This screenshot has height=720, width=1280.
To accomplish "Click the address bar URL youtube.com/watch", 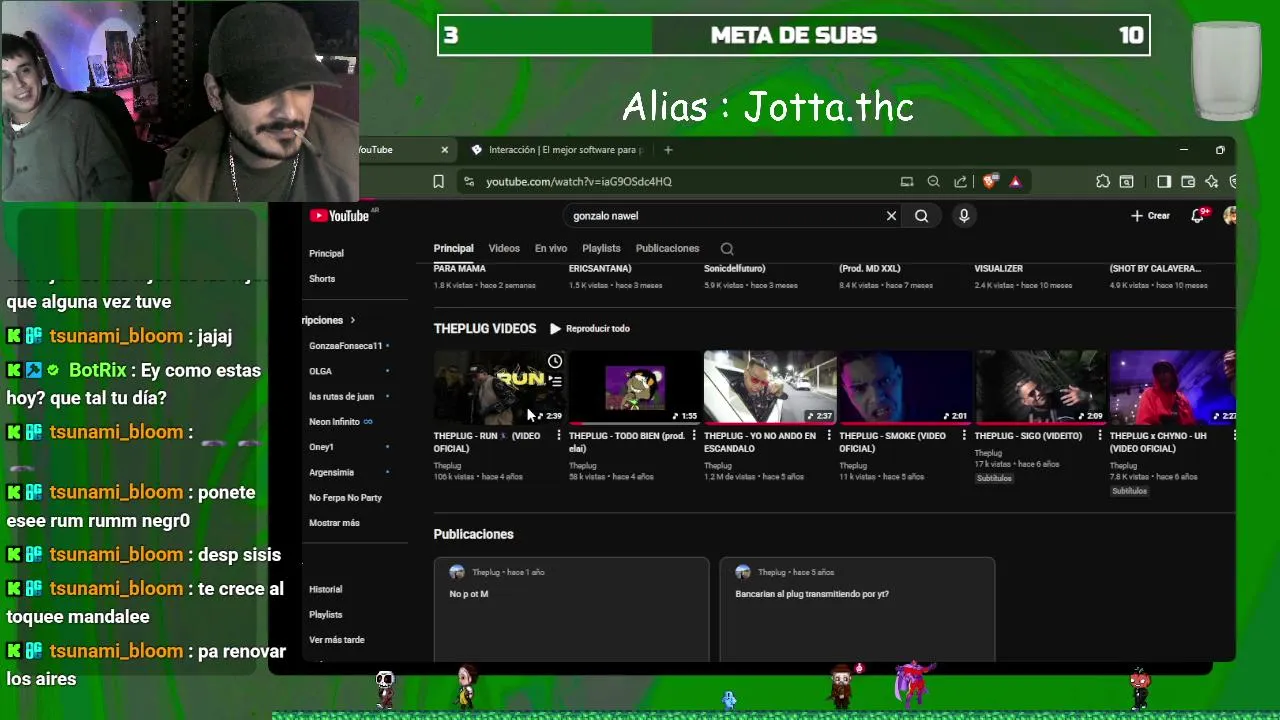I will click(x=579, y=182).
